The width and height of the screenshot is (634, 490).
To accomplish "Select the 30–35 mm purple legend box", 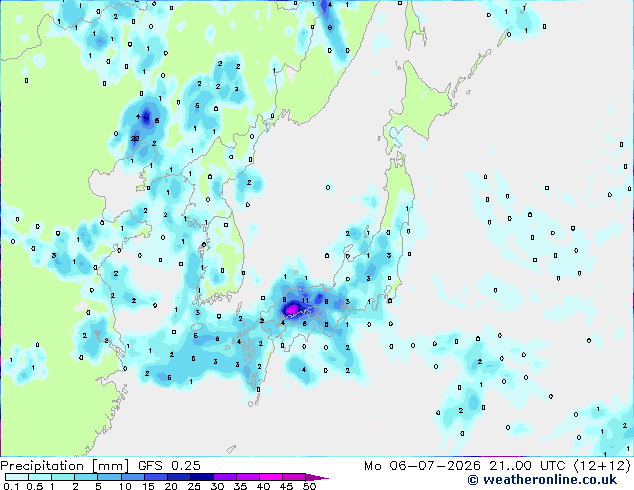I will click(x=224, y=477).
